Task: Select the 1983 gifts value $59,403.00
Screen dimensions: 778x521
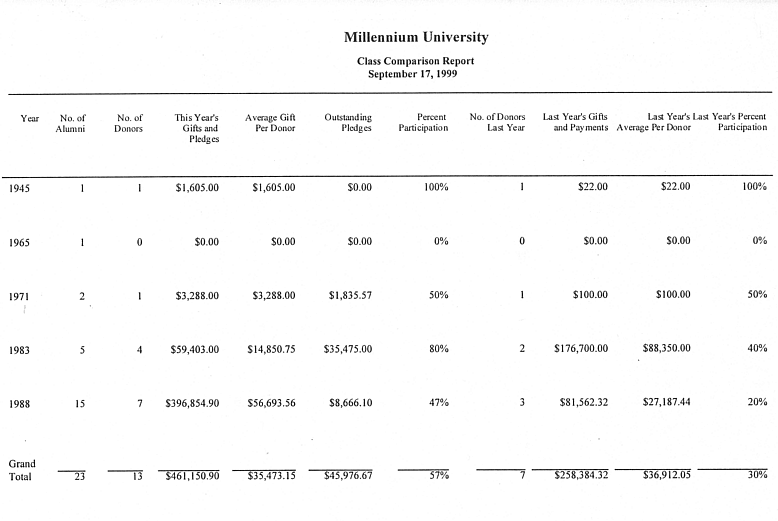Action: [194, 349]
